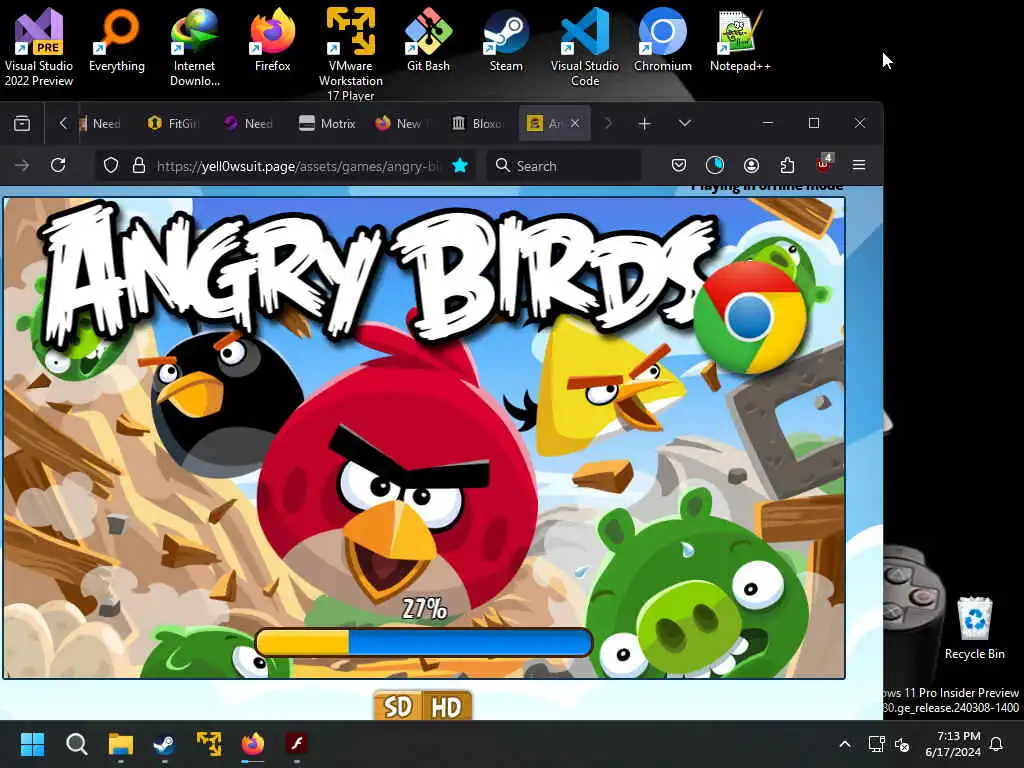Switch to Firefox on the taskbar
1024x768 pixels.
coord(253,744)
